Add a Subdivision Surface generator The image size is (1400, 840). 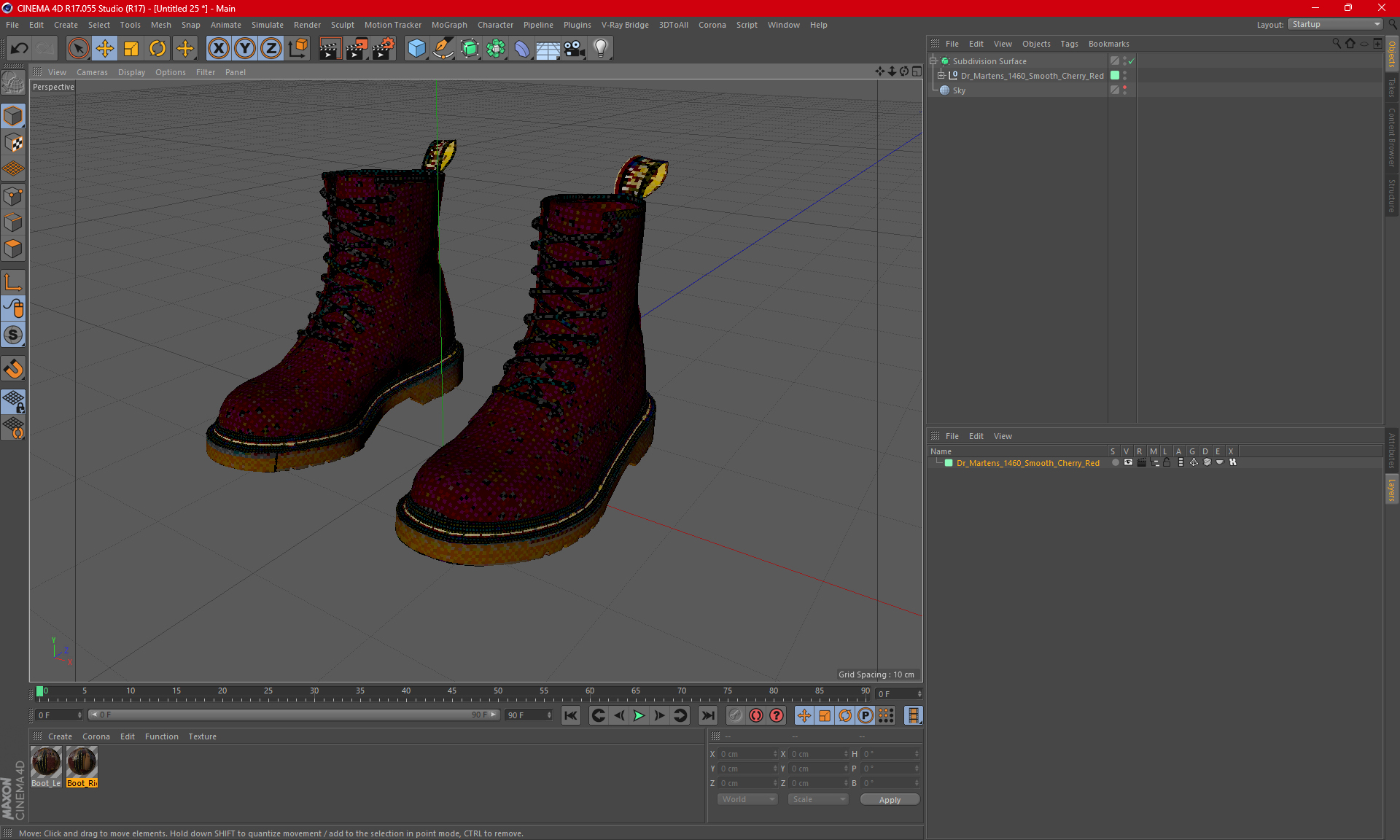coord(470,49)
